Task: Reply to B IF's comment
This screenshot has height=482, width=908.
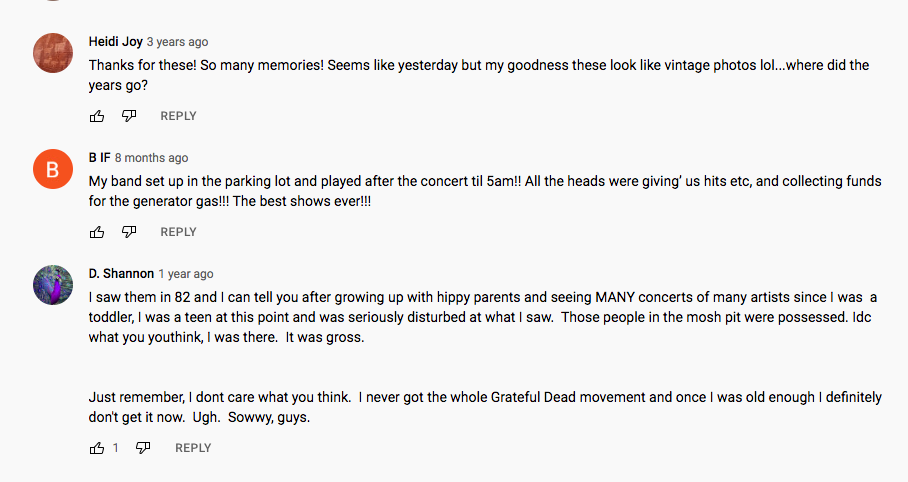Action: pyautogui.click(x=178, y=232)
